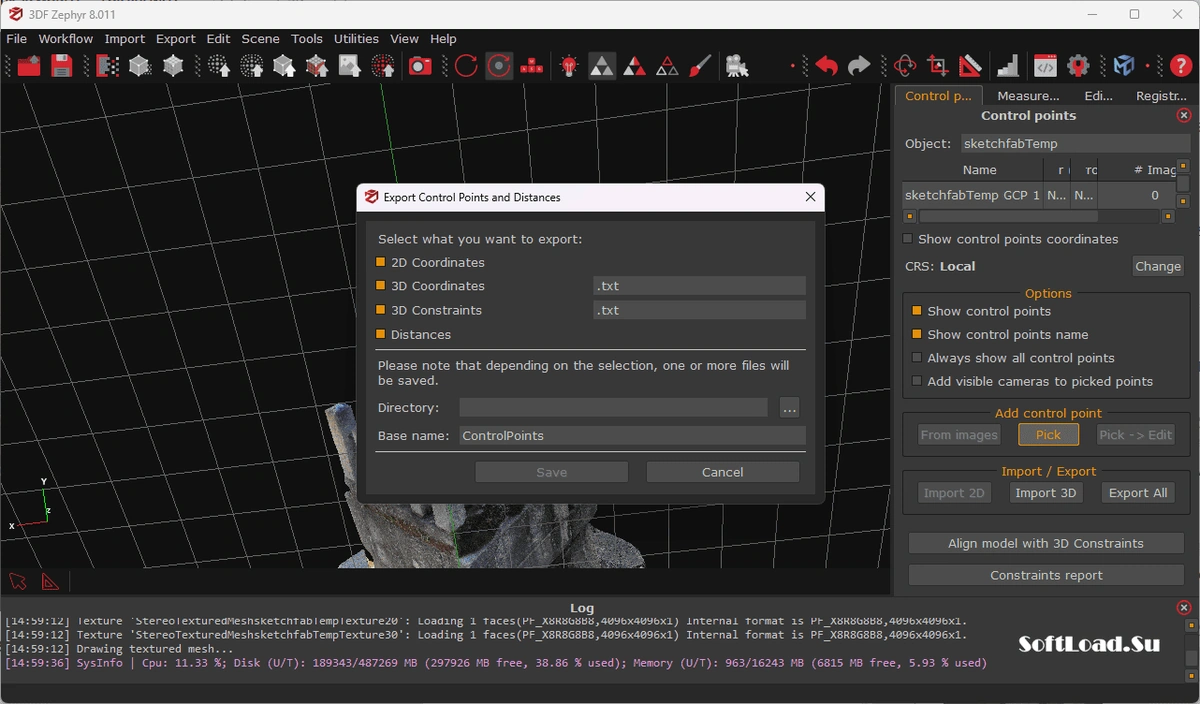Toggle the Distances export checkbox

click(x=381, y=334)
